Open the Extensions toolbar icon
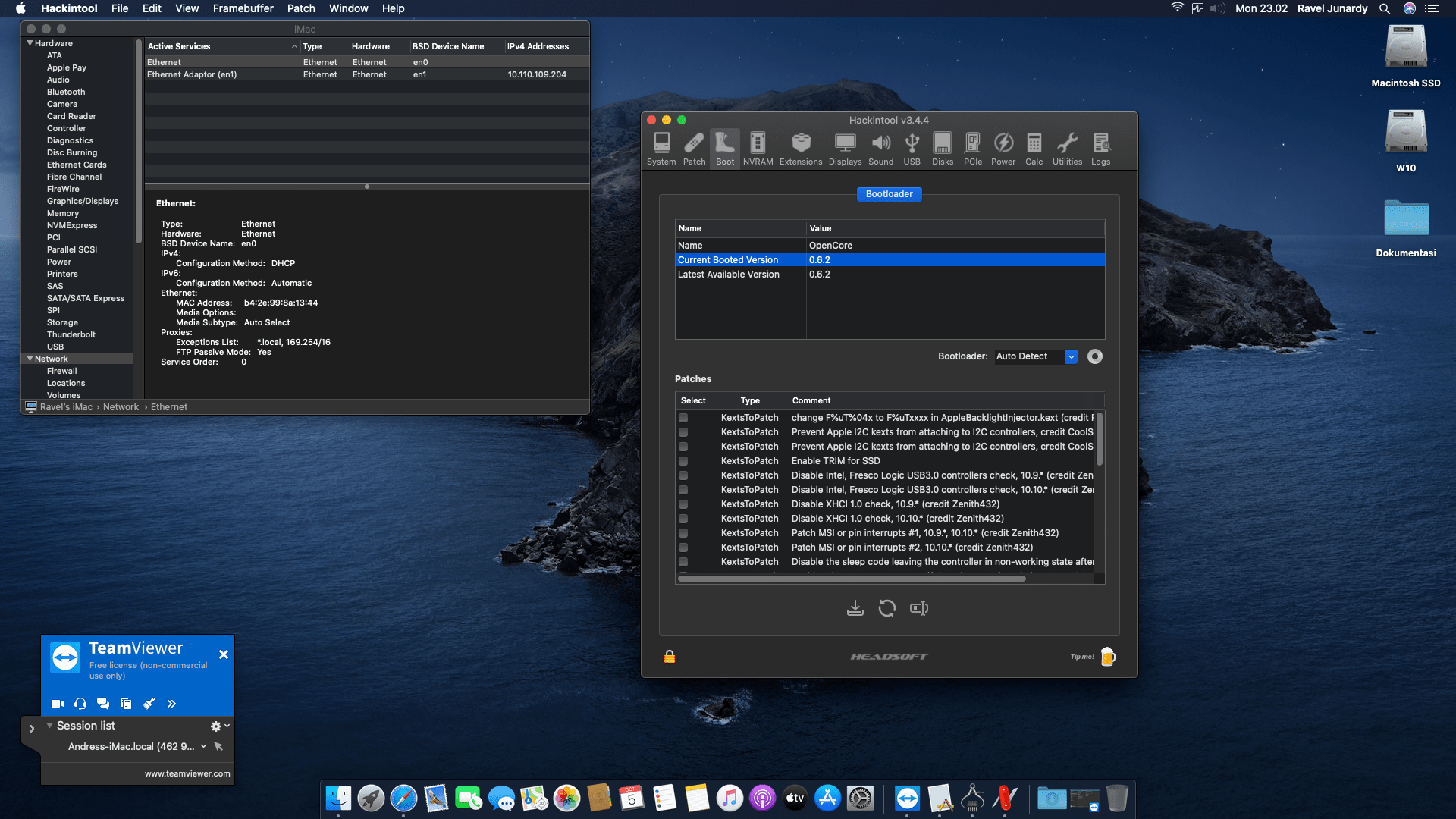Viewport: 1456px width, 819px height. [801, 149]
